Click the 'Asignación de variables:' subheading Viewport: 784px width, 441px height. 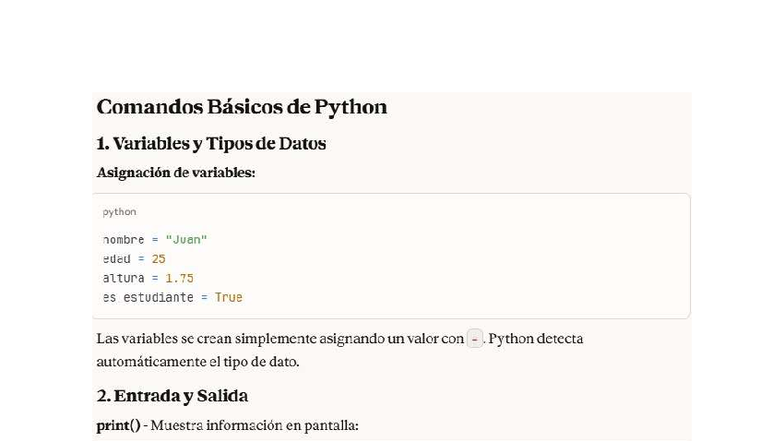[176, 173]
